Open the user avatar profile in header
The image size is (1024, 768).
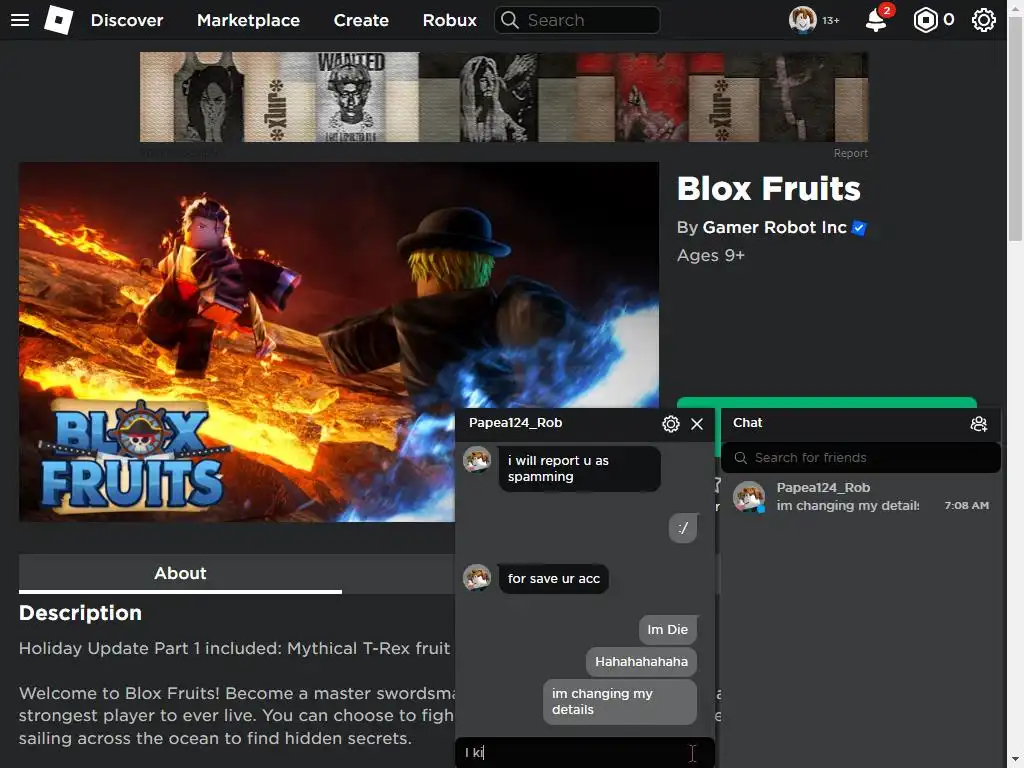point(803,20)
